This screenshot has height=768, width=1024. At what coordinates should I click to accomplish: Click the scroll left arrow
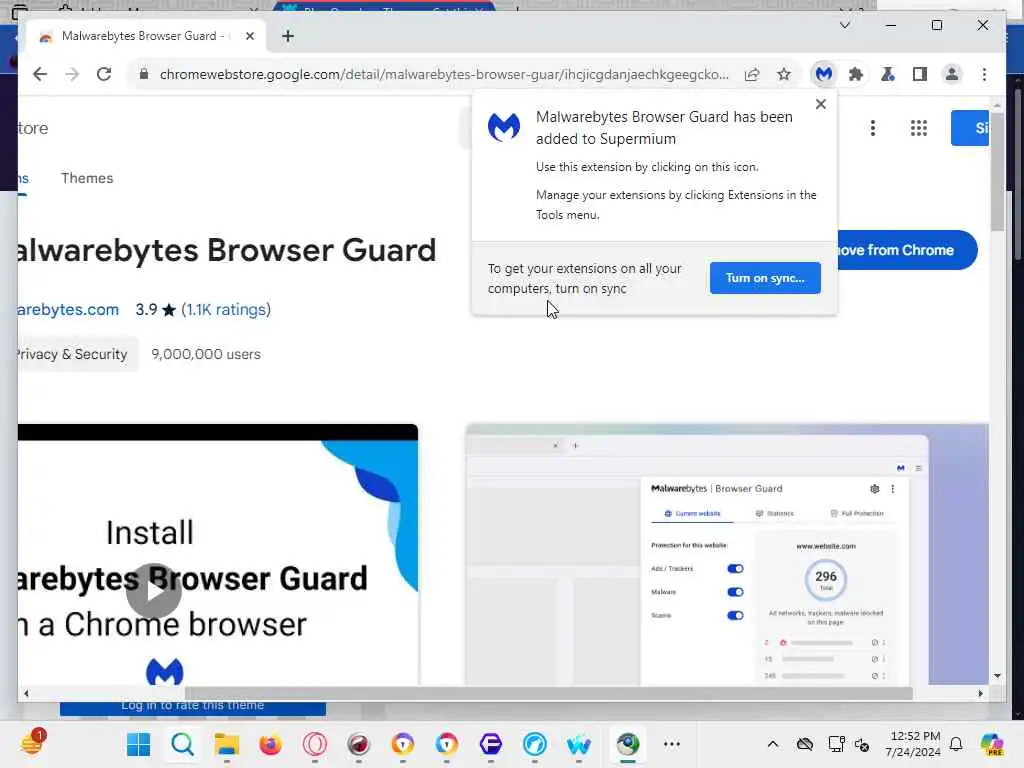26,694
